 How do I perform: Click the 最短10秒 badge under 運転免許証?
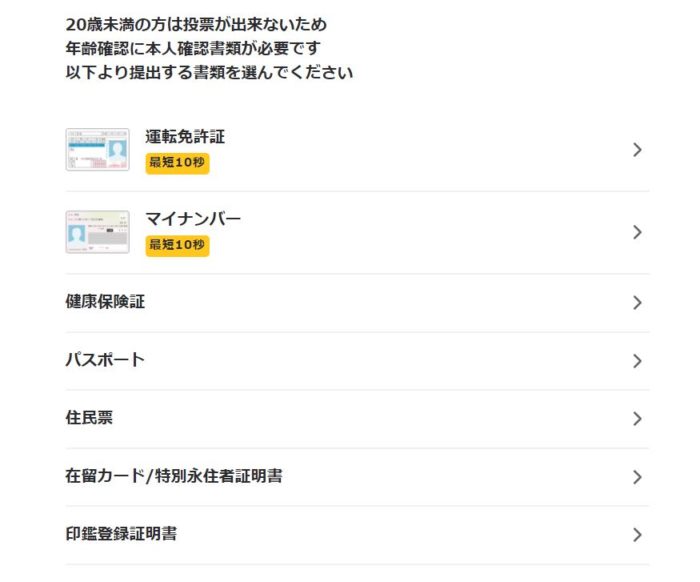pyautogui.click(x=177, y=163)
